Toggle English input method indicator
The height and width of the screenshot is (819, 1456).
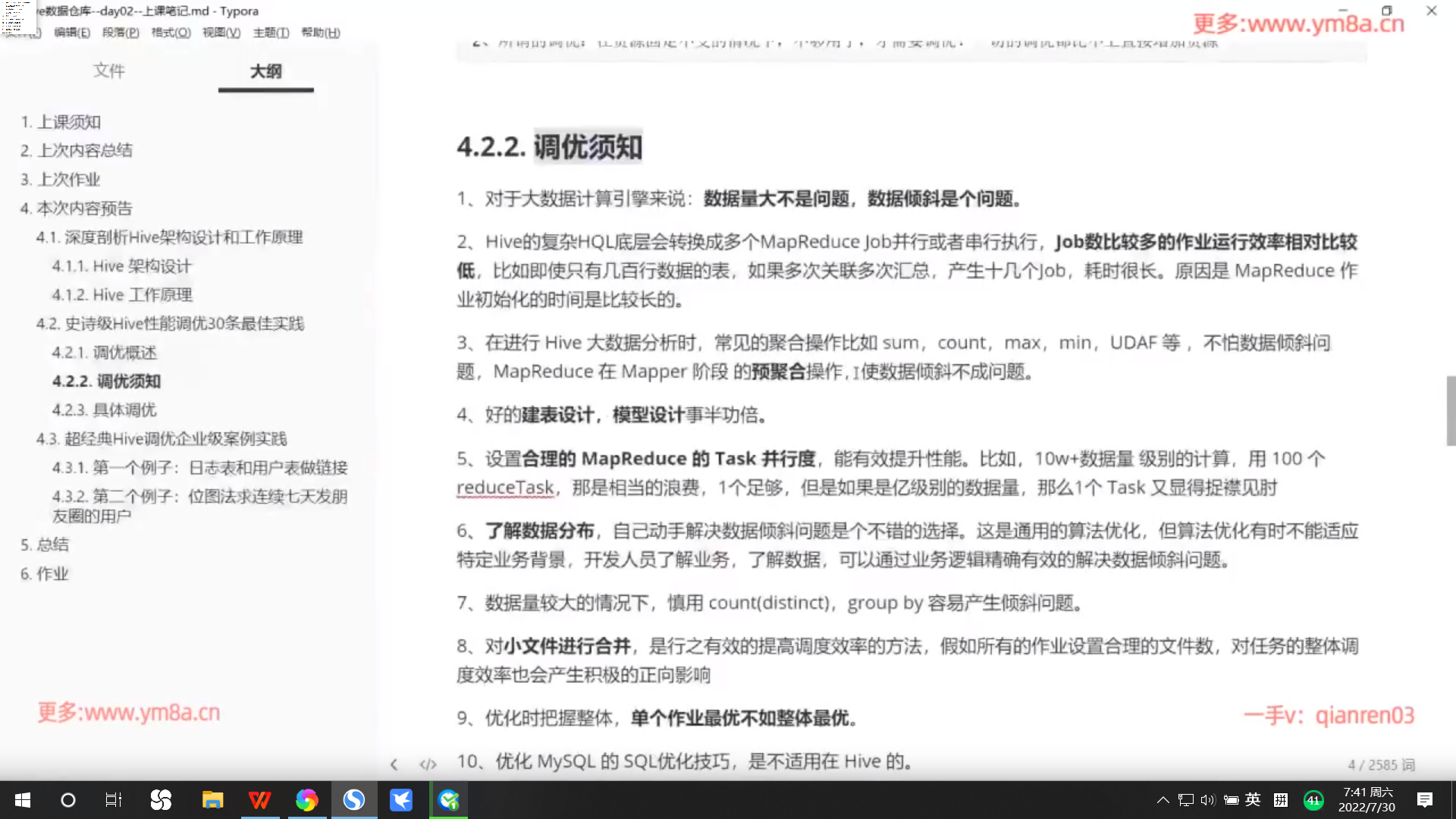(1253, 800)
